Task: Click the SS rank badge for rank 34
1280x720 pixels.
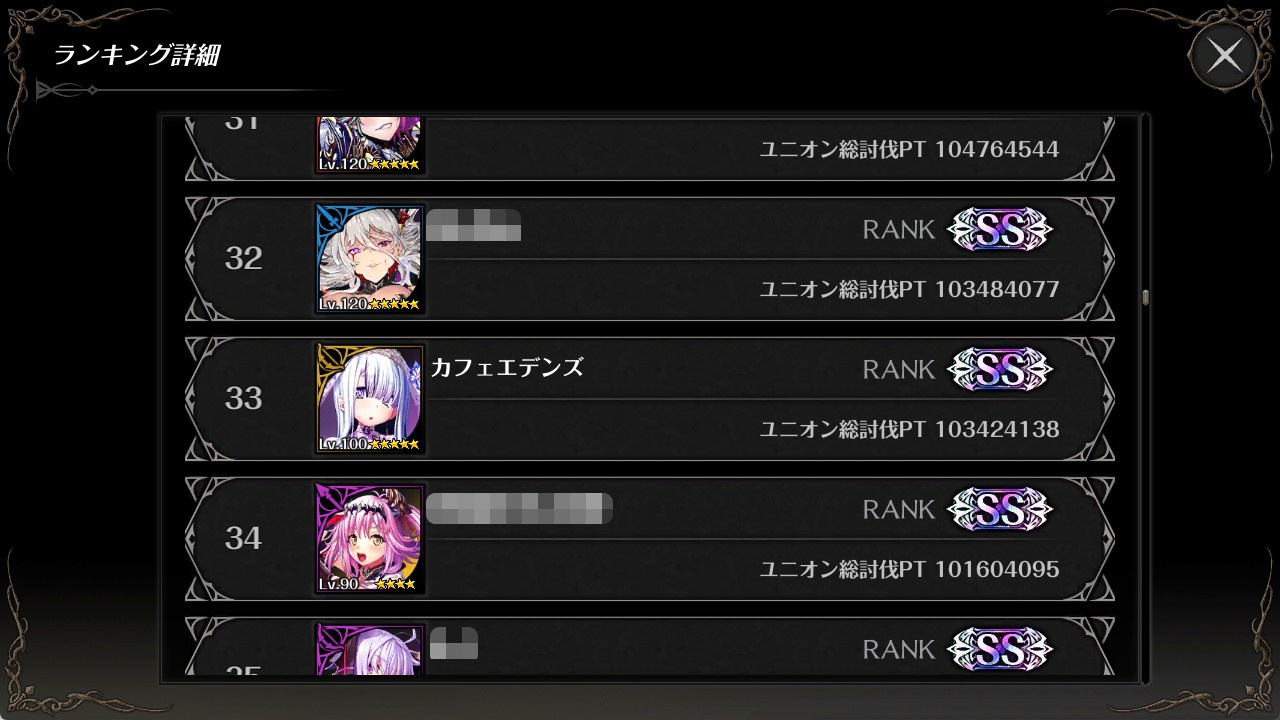Action: [x=1000, y=509]
